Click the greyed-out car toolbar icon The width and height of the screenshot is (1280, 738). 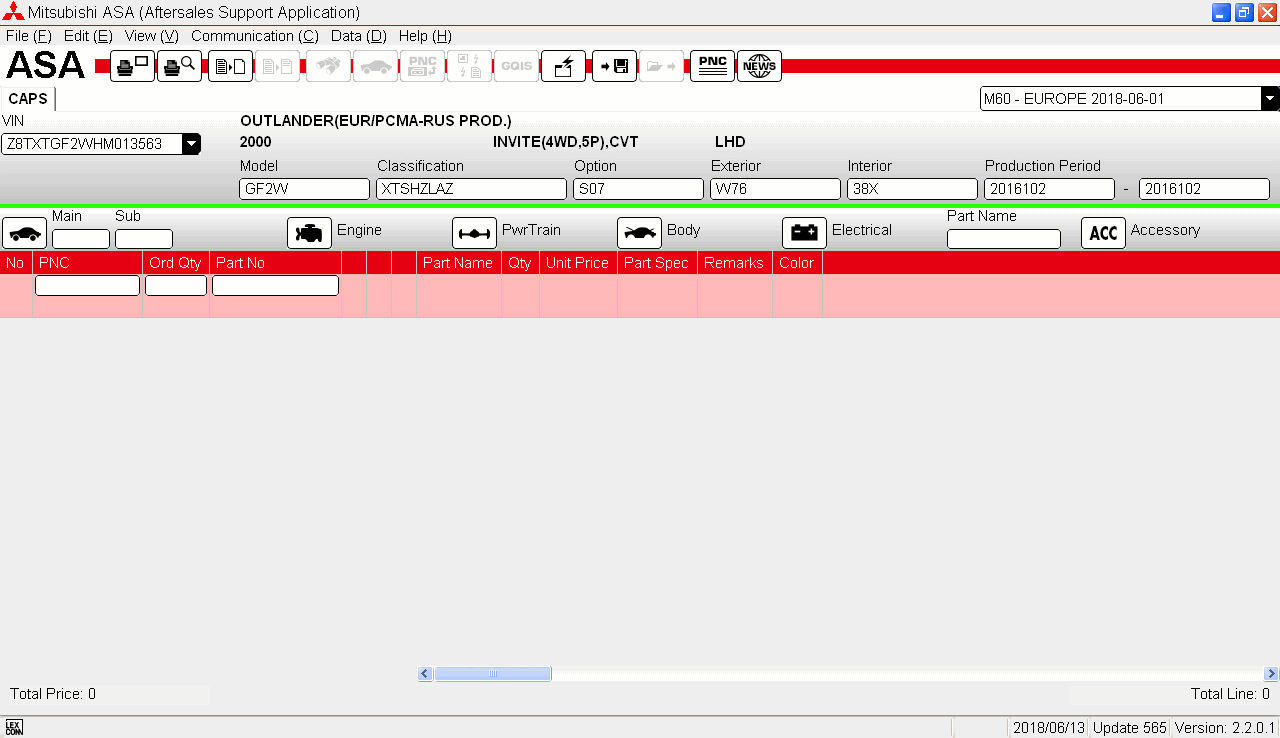click(375, 67)
